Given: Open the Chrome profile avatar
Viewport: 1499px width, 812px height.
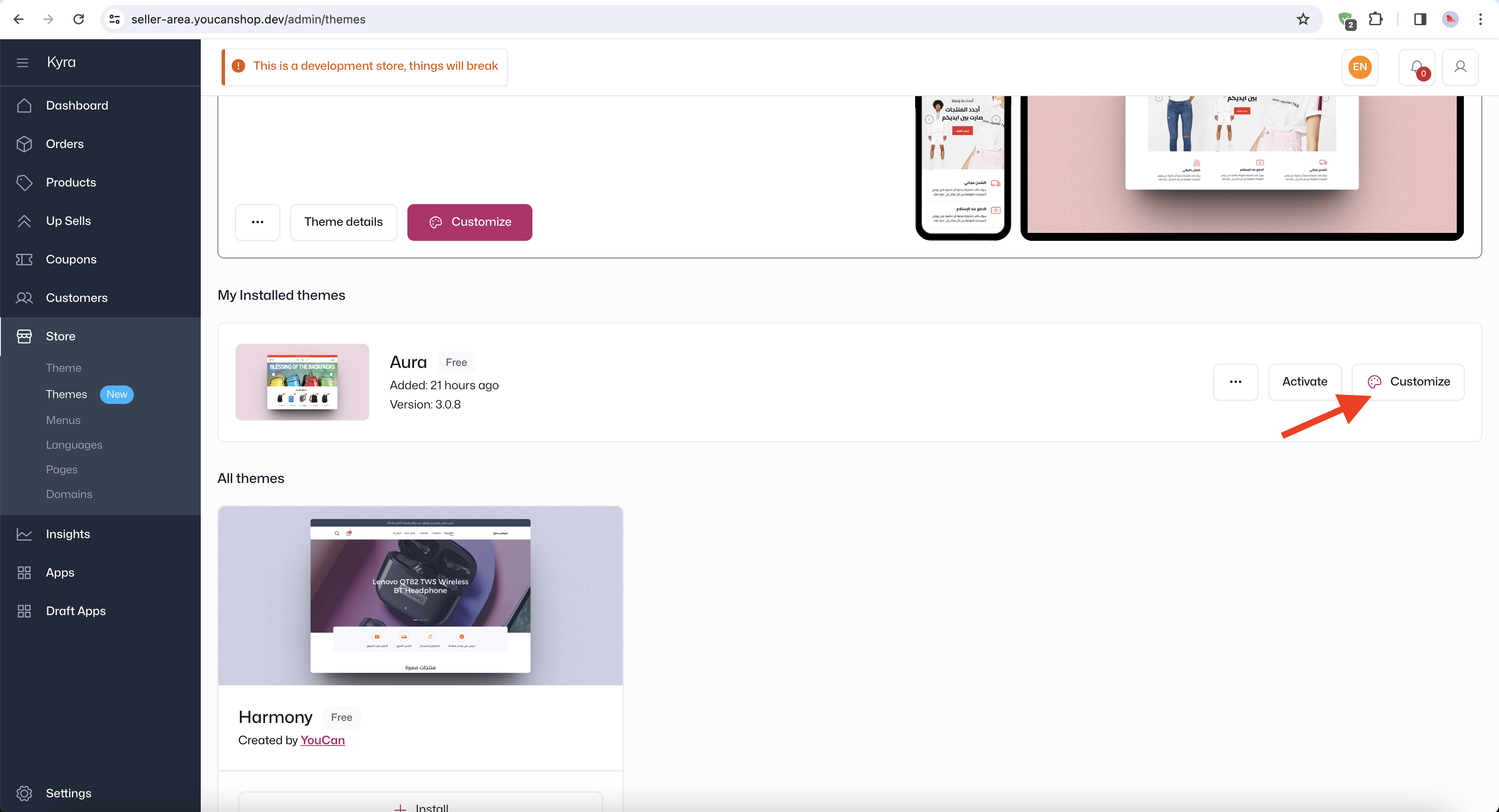Looking at the screenshot, I should 1451,19.
